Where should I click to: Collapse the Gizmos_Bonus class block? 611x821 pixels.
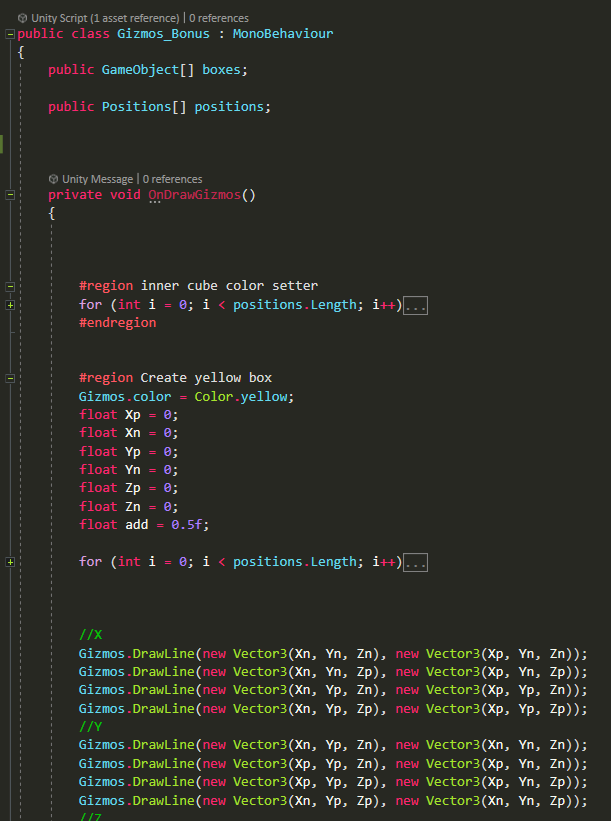(10, 34)
